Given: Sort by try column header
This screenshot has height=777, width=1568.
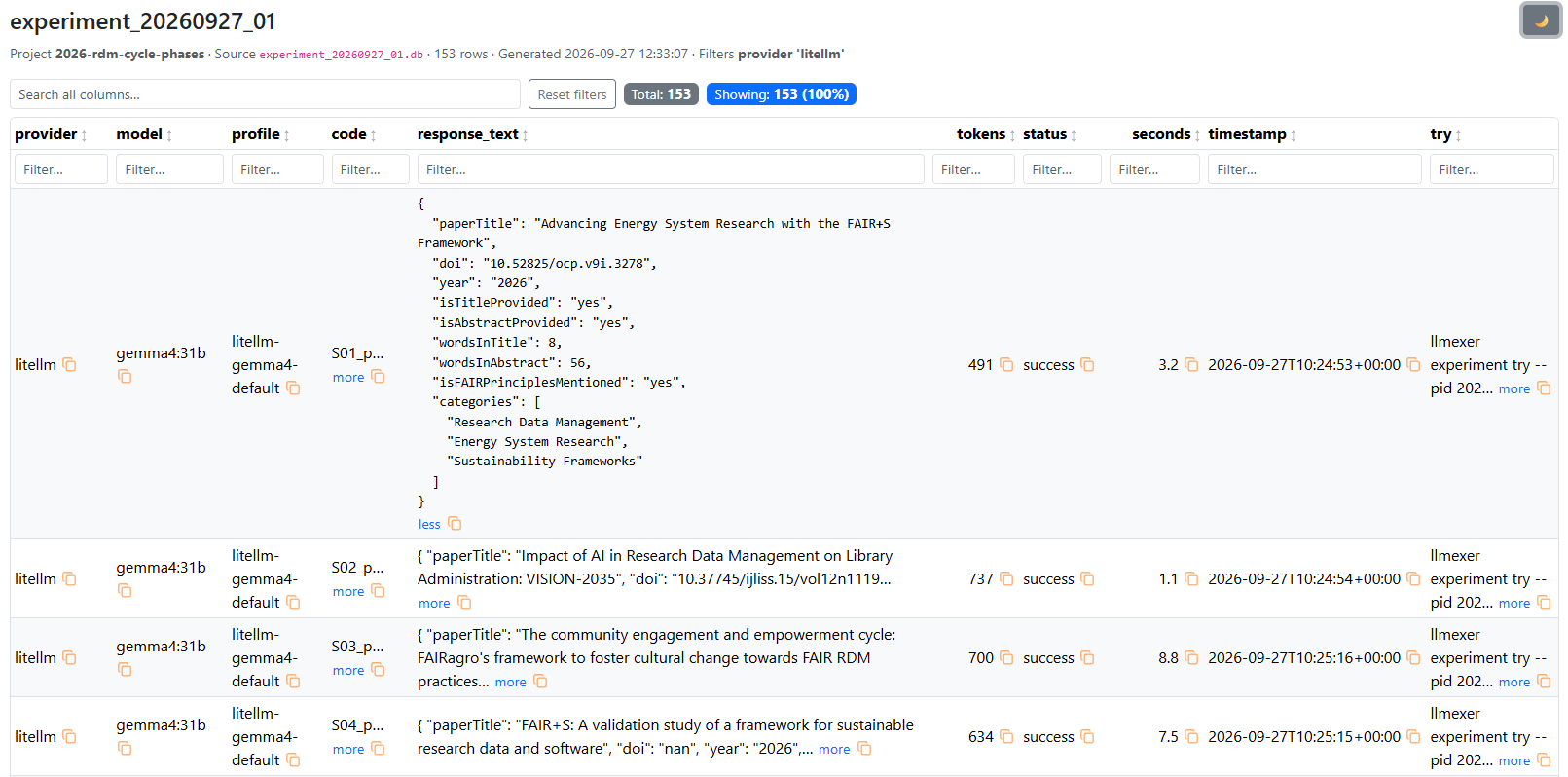Looking at the screenshot, I should [1445, 134].
